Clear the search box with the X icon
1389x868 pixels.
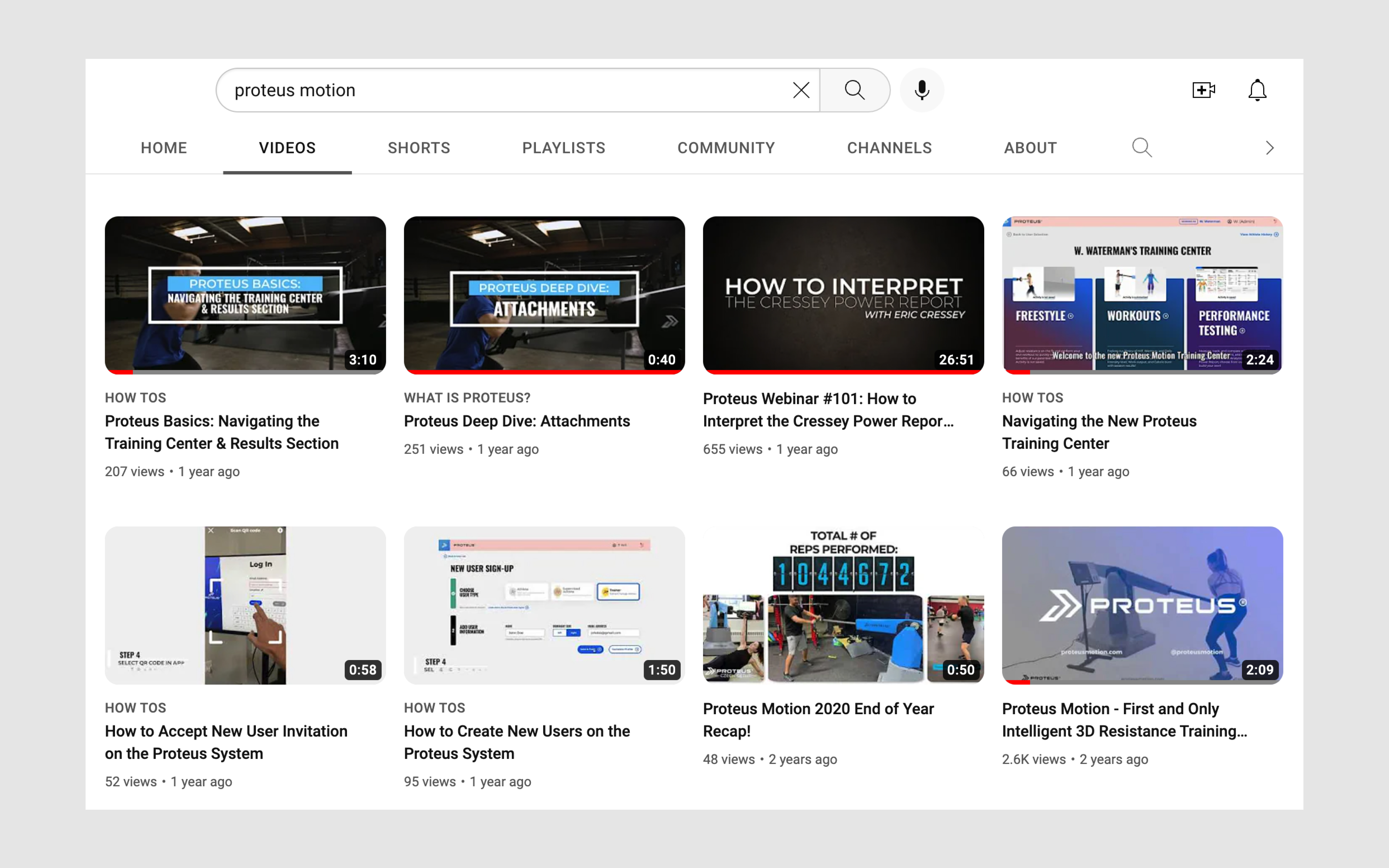click(801, 90)
